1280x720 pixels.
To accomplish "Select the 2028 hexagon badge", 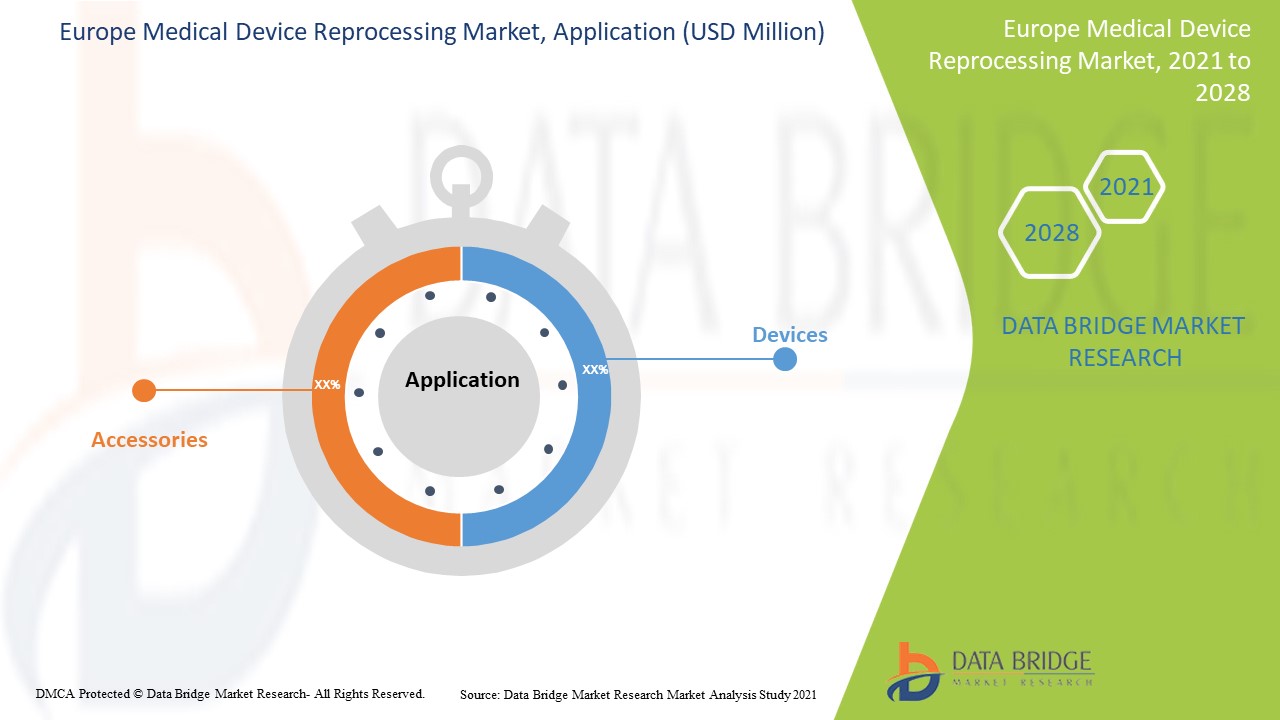I will [x=1049, y=233].
